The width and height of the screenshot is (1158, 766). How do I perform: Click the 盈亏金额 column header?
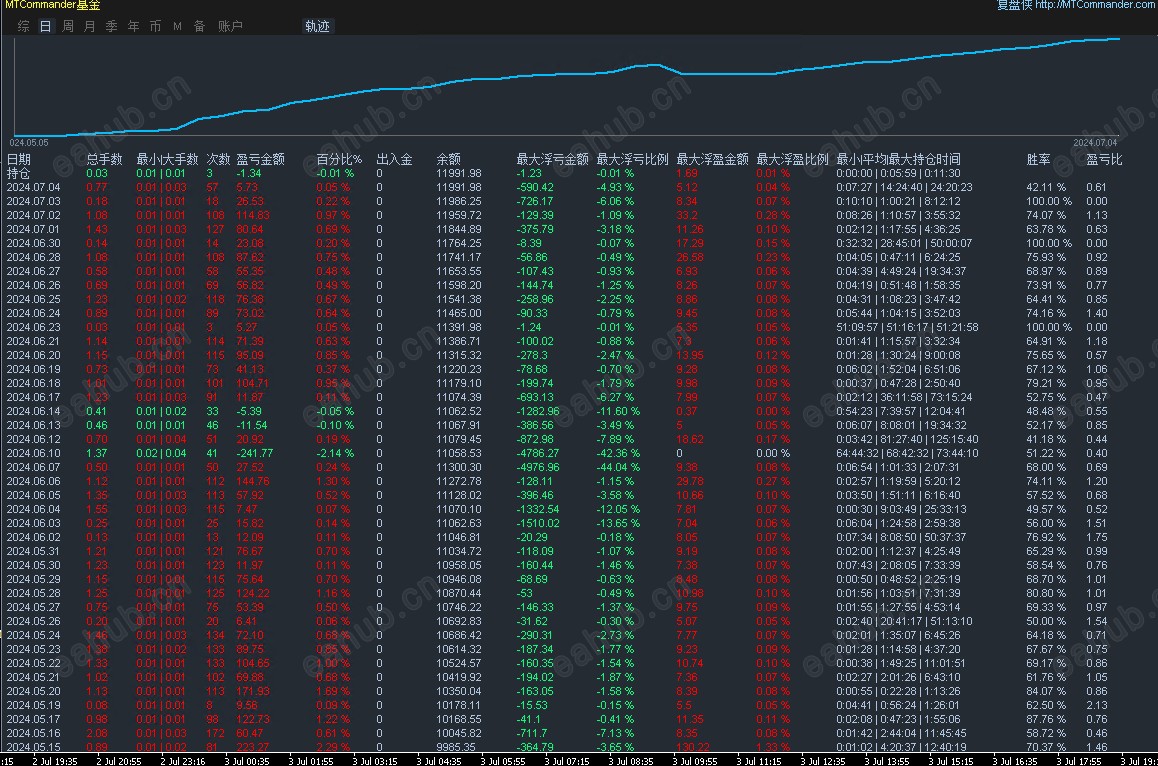[x=261, y=160]
